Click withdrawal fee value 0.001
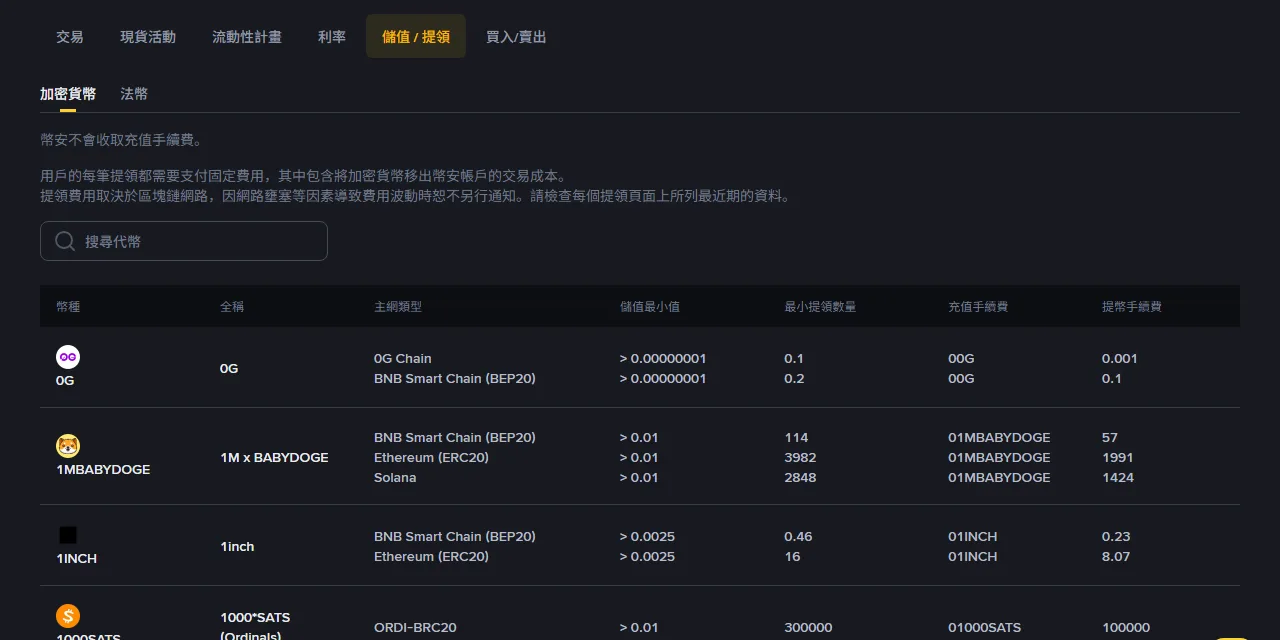The image size is (1280, 640). [x=1120, y=359]
